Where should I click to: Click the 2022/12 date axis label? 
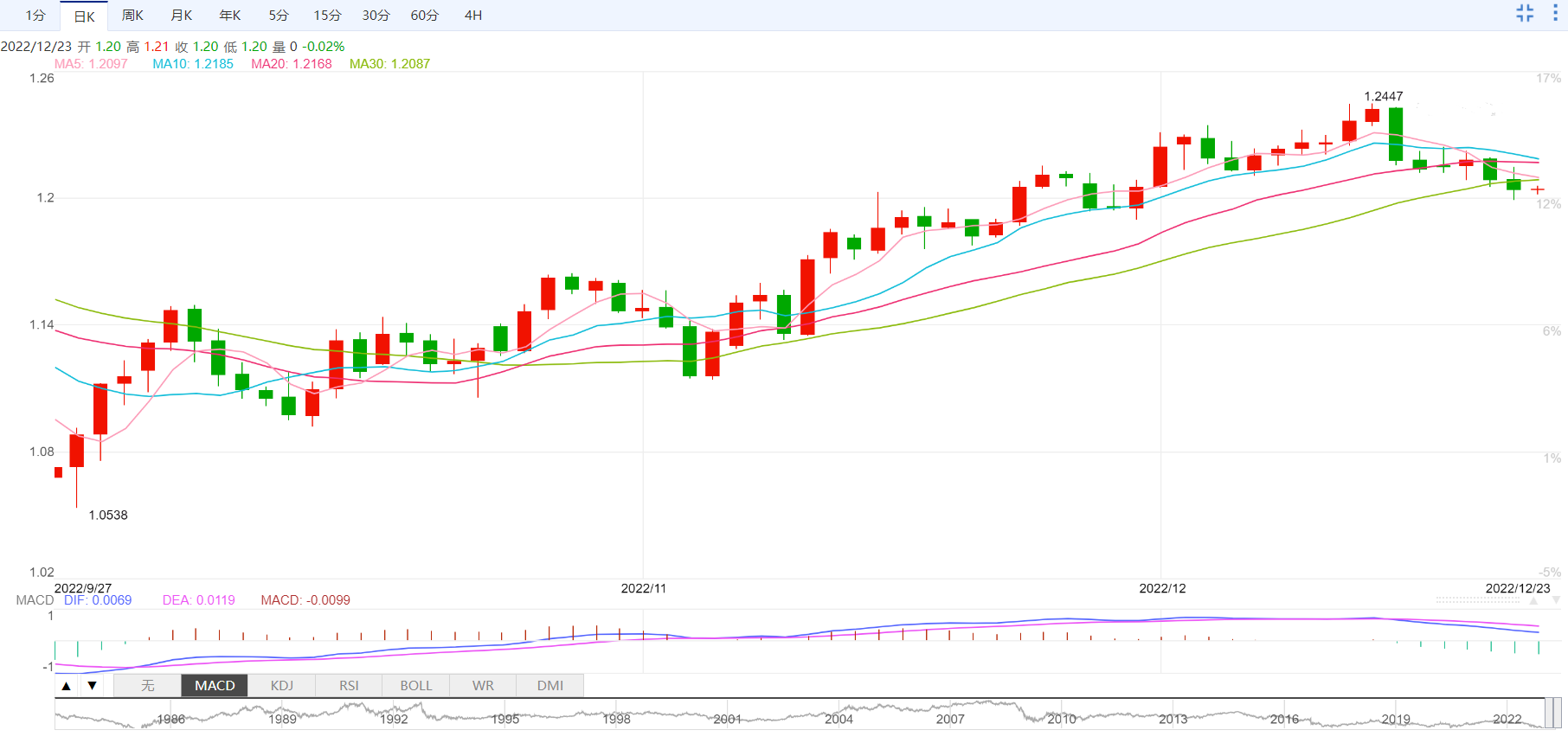[1162, 588]
